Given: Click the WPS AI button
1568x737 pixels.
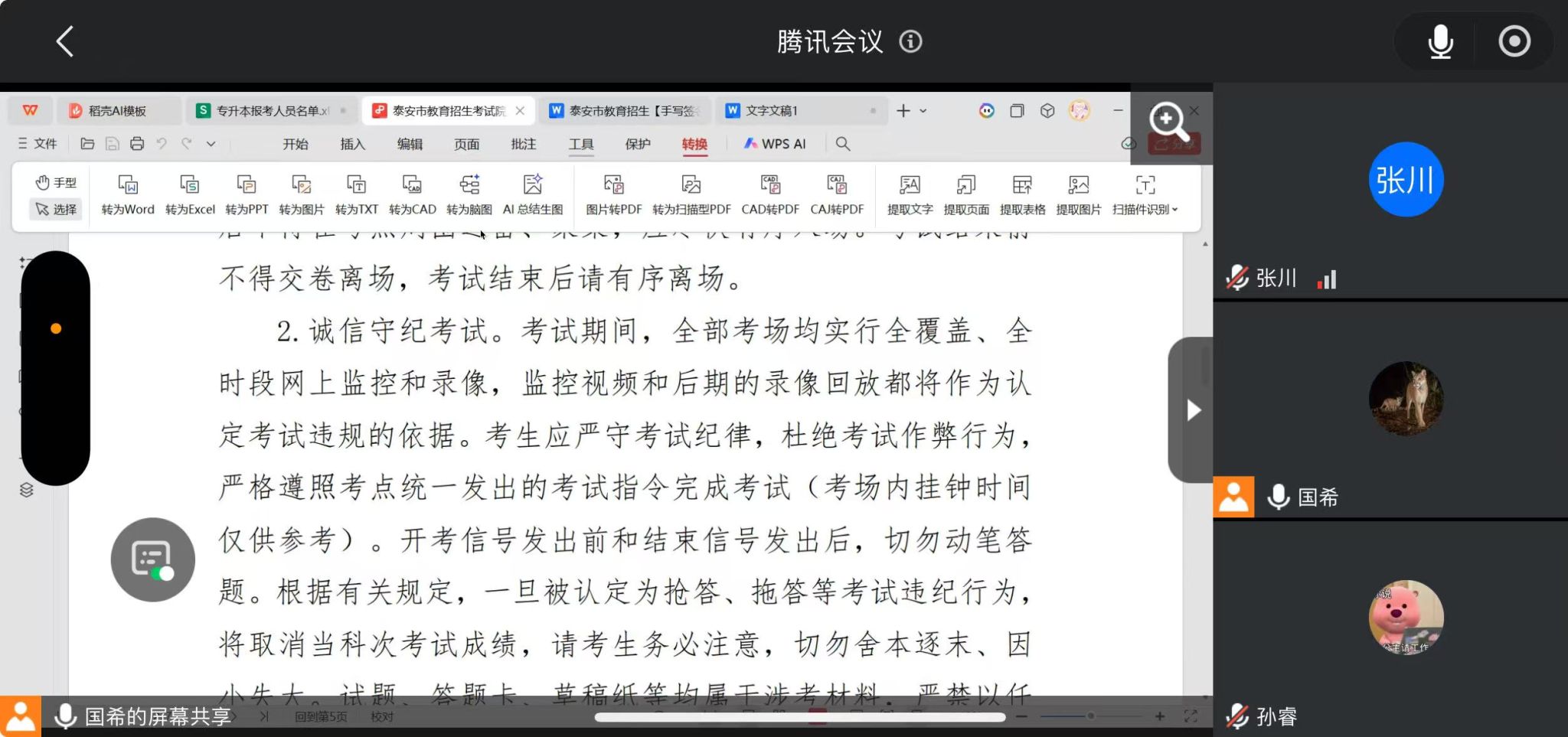Looking at the screenshot, I should click(775, 144).
